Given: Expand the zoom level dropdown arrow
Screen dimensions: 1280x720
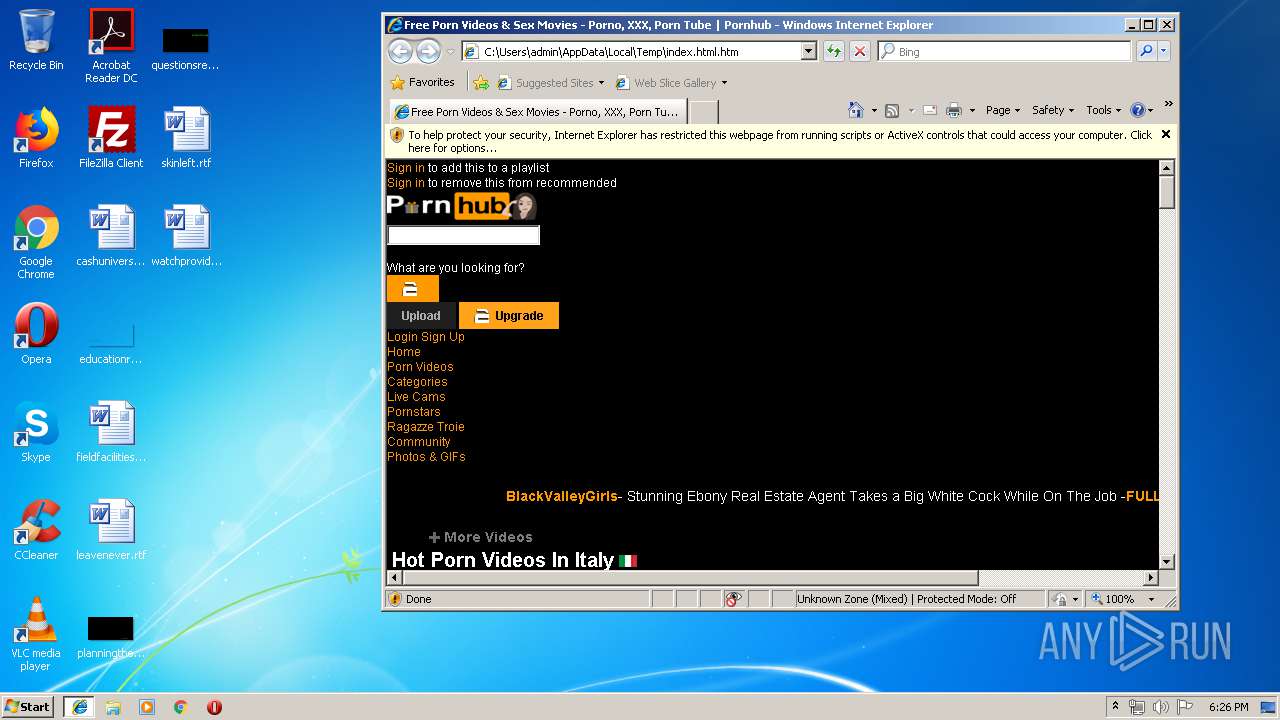Looking at the screenshot, I should click(1151, 599).
